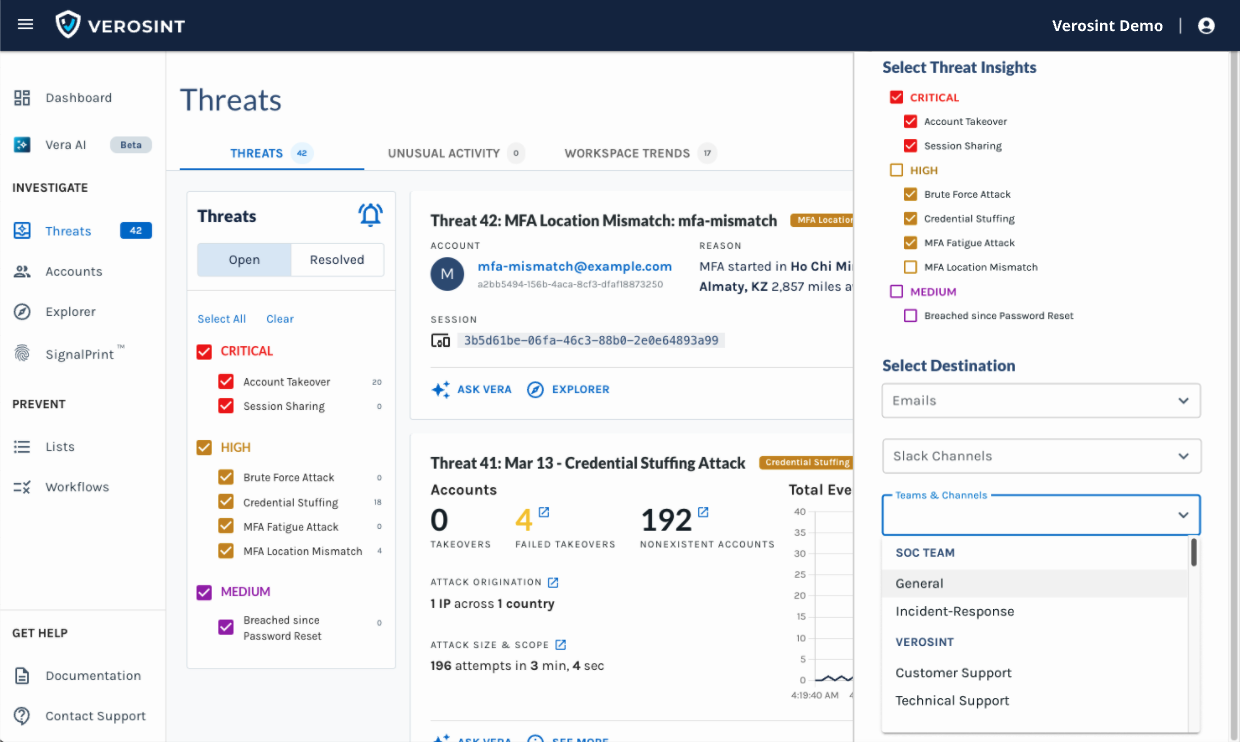
Task: Open external link icon beside Failed Takeovers 4
Action: [x=544, y=512]
